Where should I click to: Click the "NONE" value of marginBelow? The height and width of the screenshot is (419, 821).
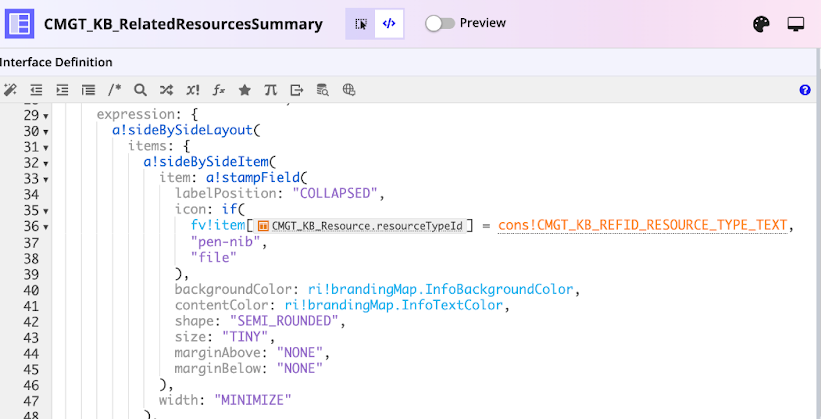(x=300, y=368)
